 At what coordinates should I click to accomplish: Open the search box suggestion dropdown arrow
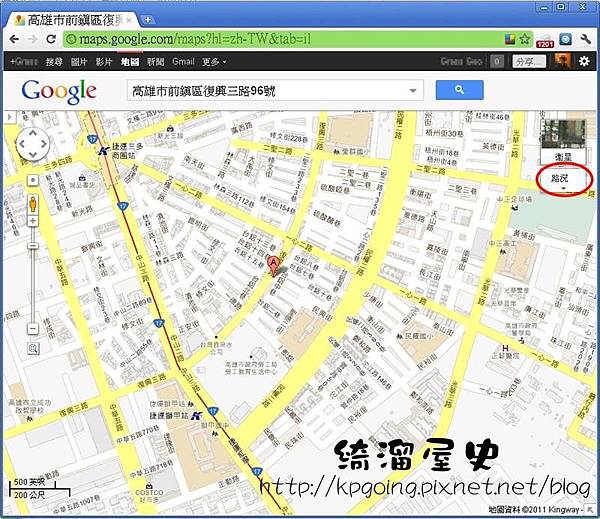pos(413,91)
